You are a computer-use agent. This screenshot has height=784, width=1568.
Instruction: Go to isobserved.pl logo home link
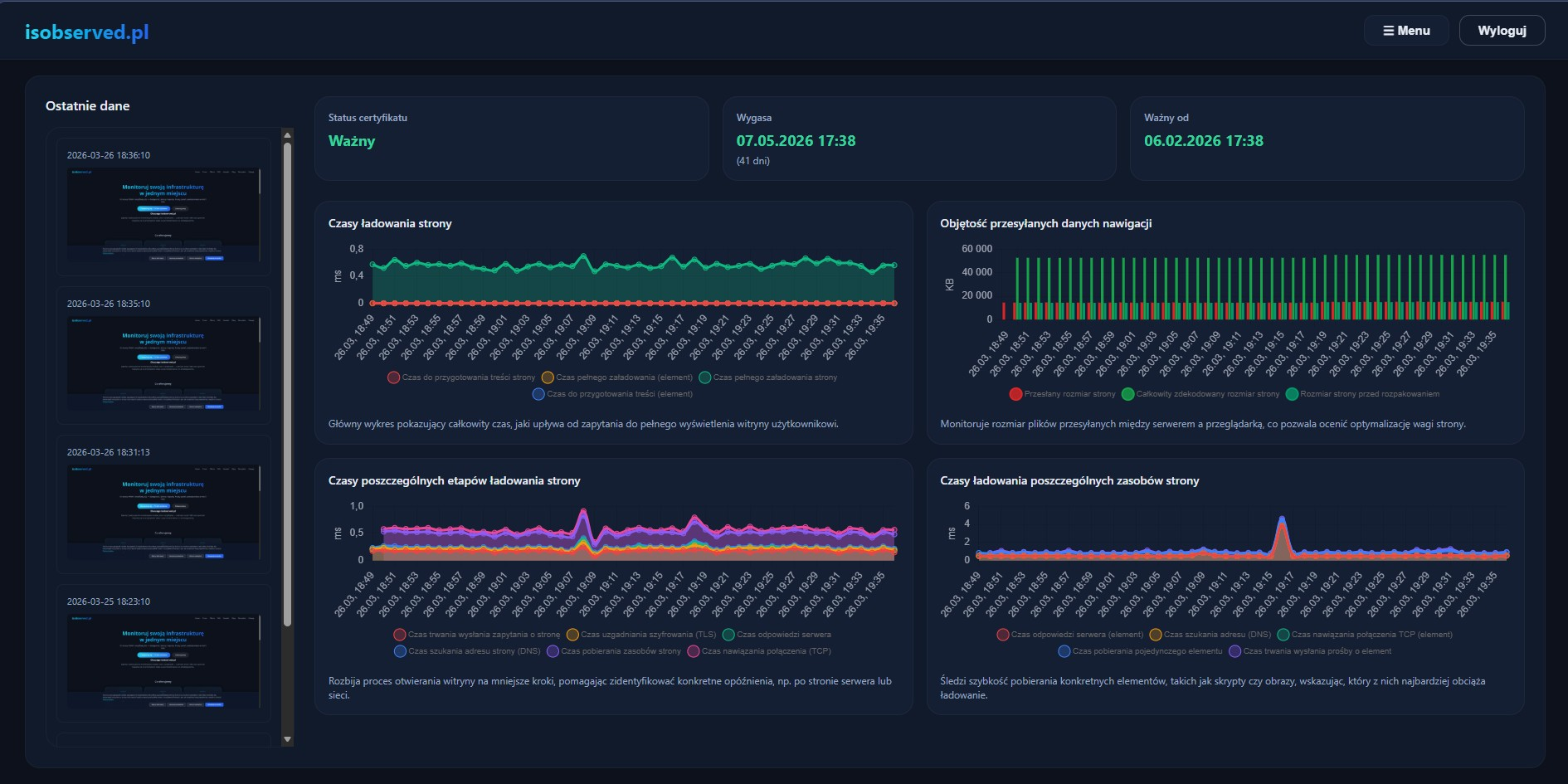point(87,32)
